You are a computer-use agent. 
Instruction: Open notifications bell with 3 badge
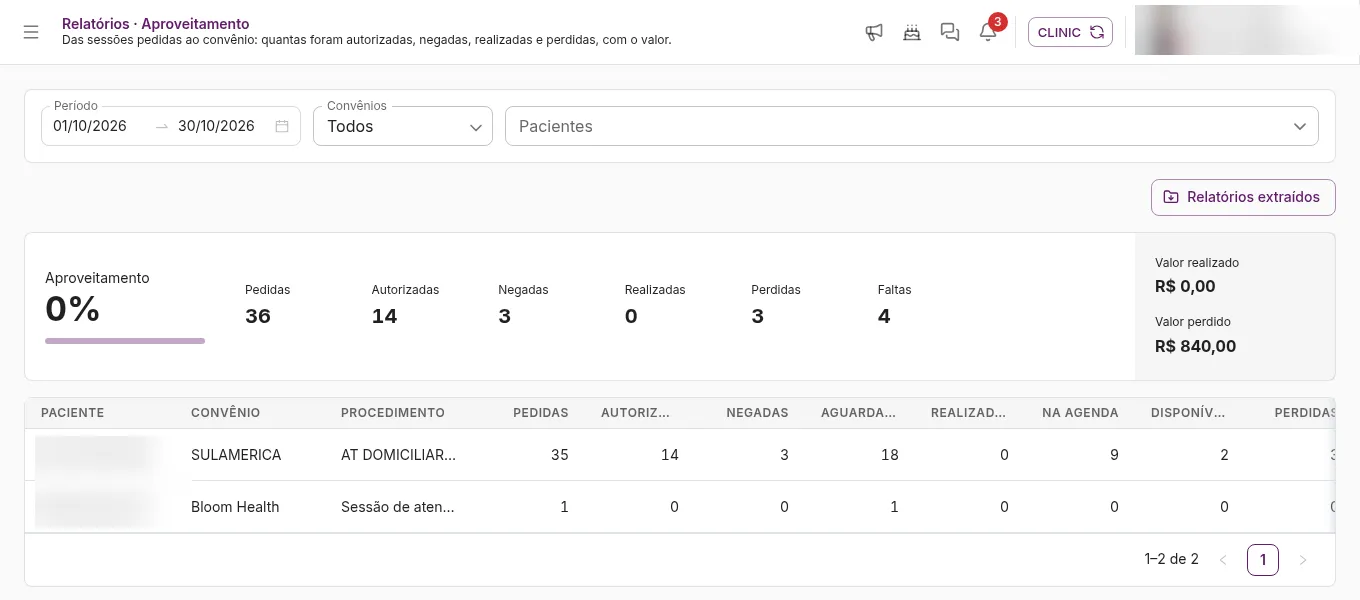(988, 32)
